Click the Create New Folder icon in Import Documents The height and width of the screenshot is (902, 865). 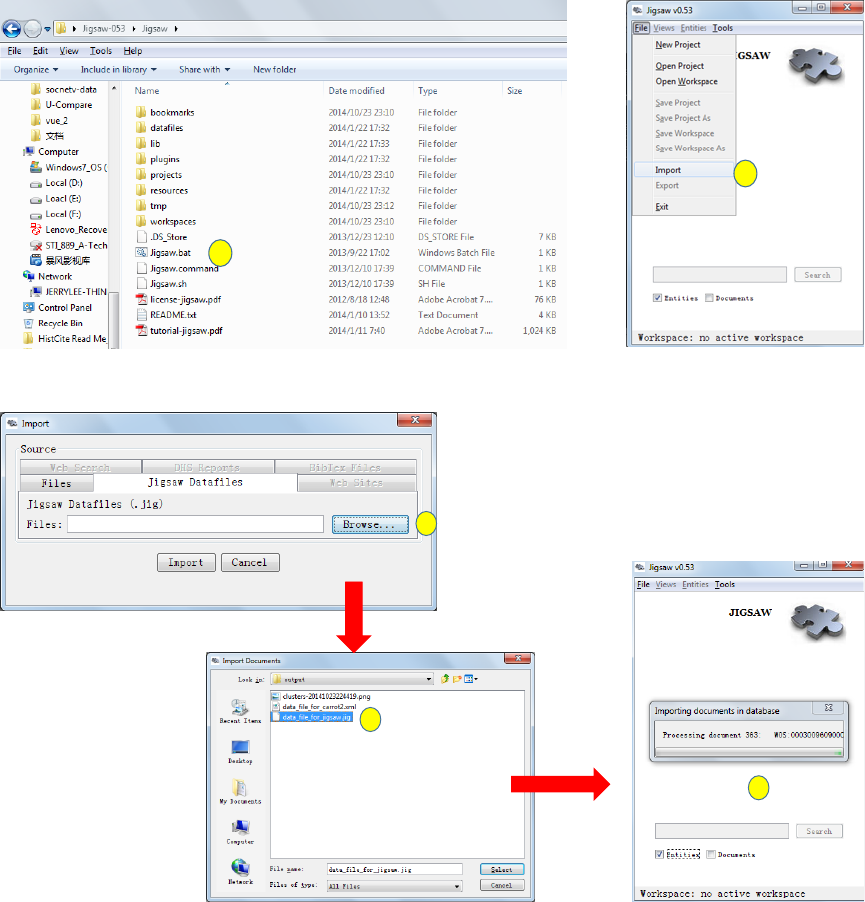pyautogui.click(x=457, y=679)
